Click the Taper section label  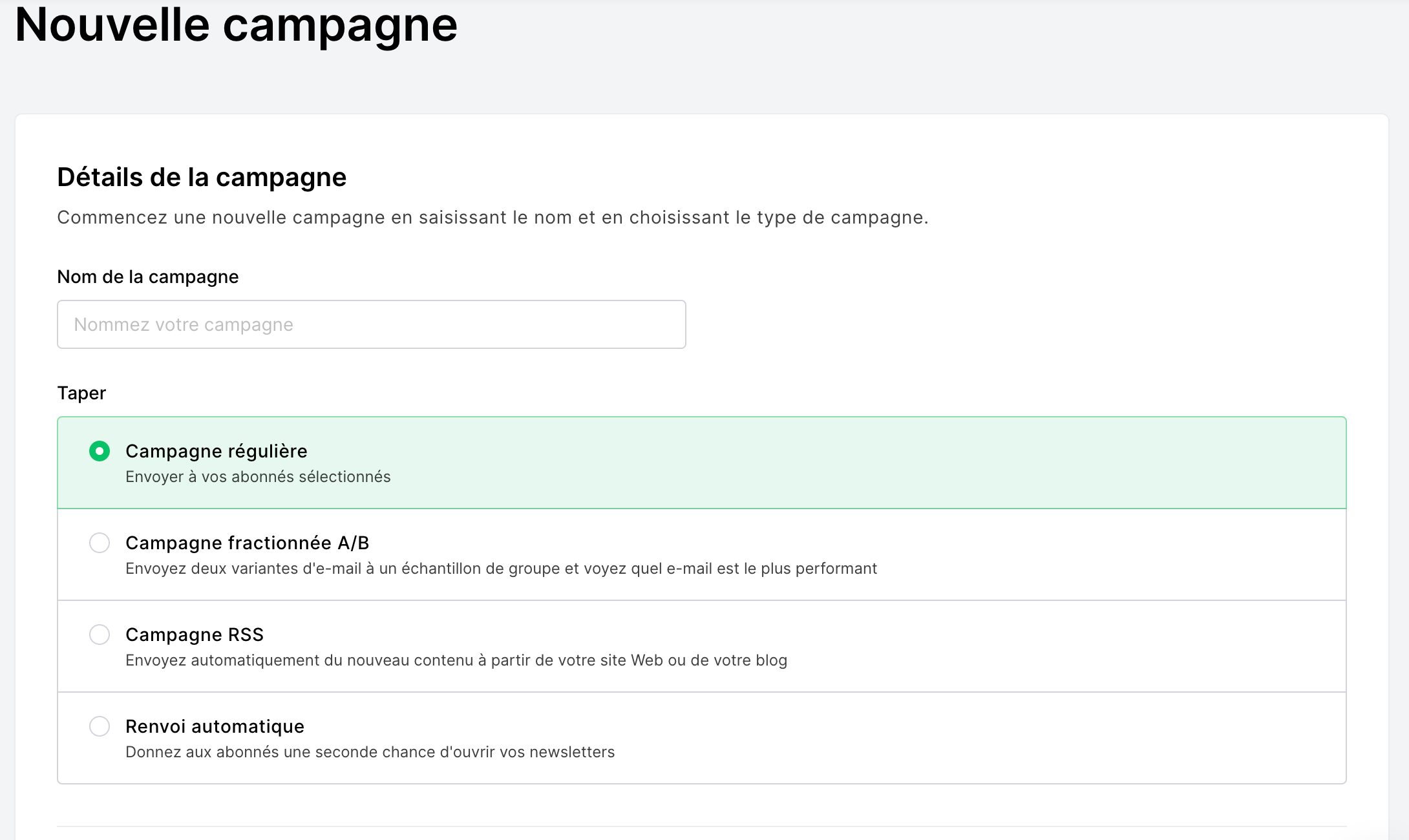pyautogui.click(x=81, y=392)
